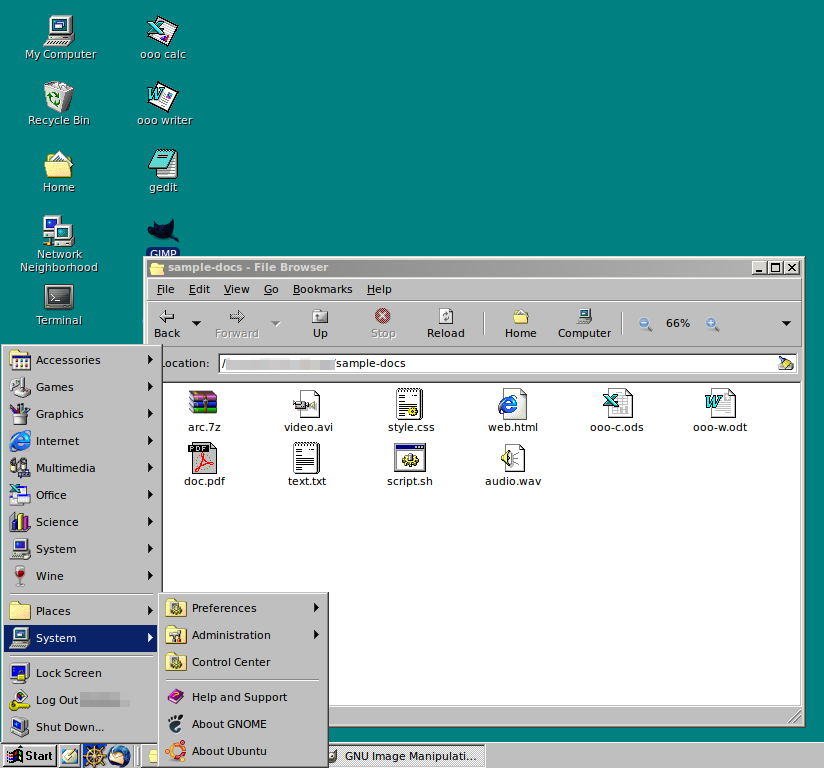Open the Bookmarks menu
824x768 pixels.
(x=322, y=289)
